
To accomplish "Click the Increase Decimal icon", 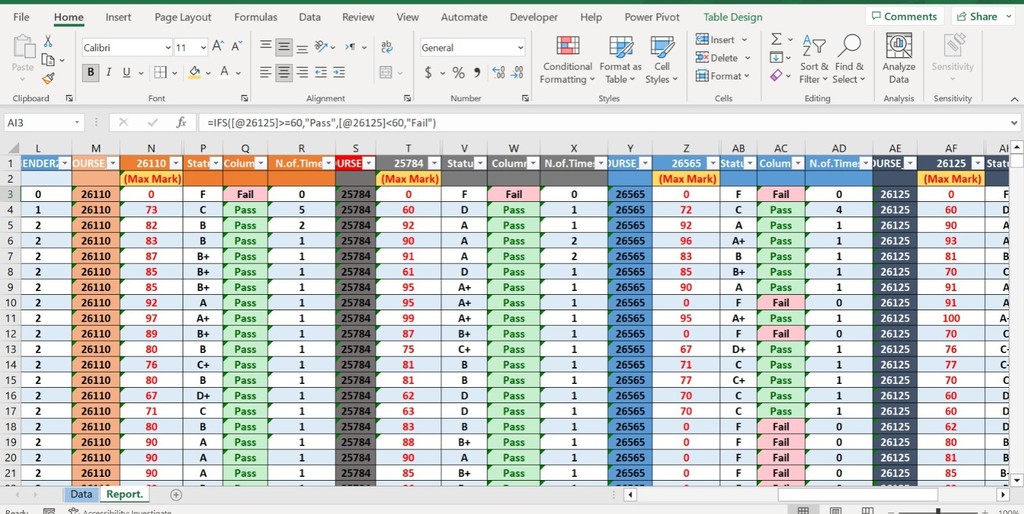I will coord(498,72).
